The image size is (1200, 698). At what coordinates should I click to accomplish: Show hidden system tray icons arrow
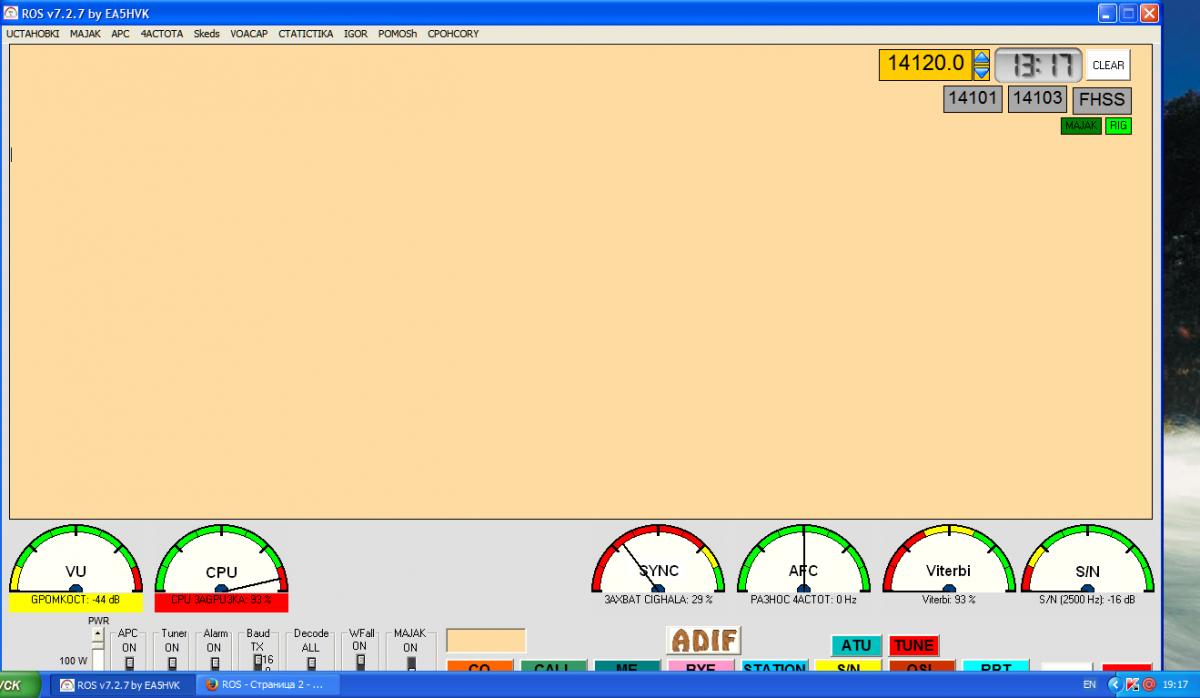(x=1115, y=685)
